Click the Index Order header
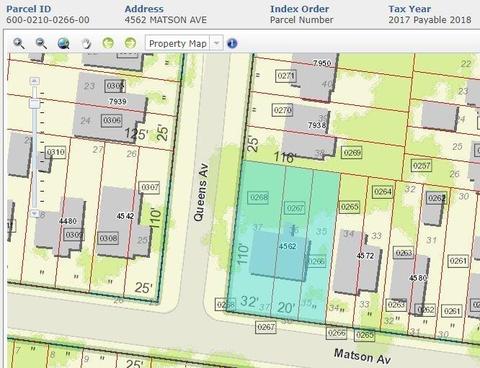 [x=299, y=9]
